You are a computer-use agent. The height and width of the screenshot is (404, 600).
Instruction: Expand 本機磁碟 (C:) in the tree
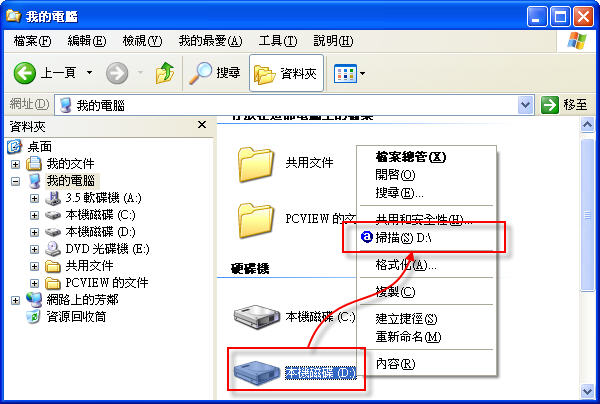(34, 215)
